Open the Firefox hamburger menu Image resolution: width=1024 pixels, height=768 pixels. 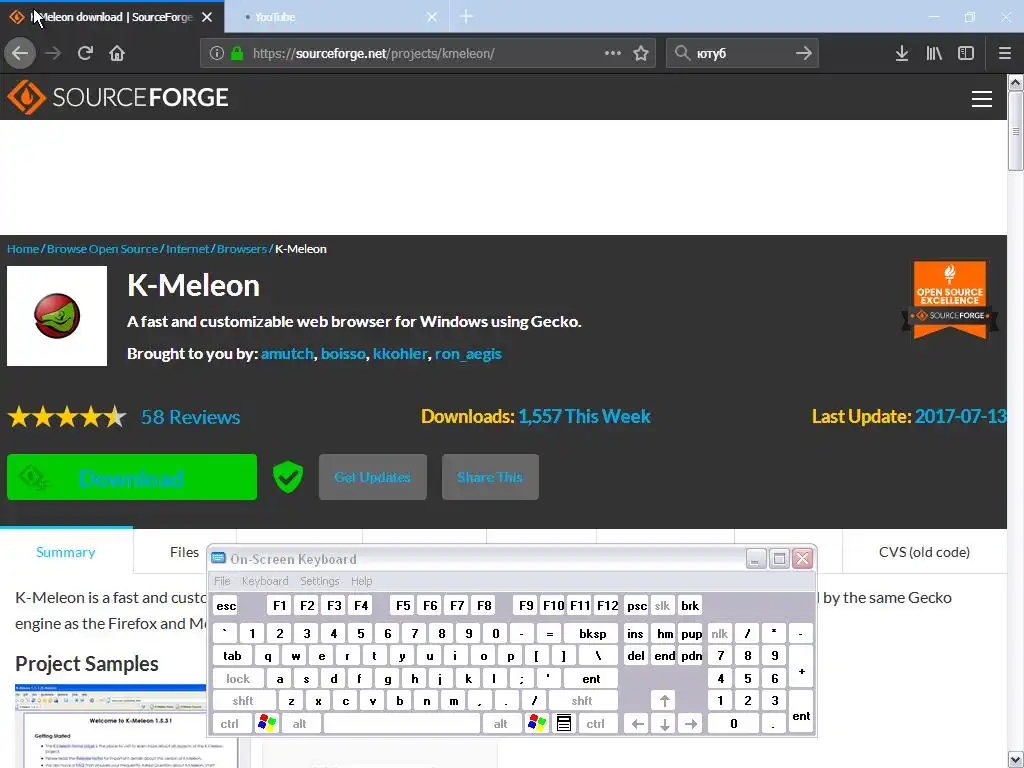pyautogui.click(x=1005, y=53)
